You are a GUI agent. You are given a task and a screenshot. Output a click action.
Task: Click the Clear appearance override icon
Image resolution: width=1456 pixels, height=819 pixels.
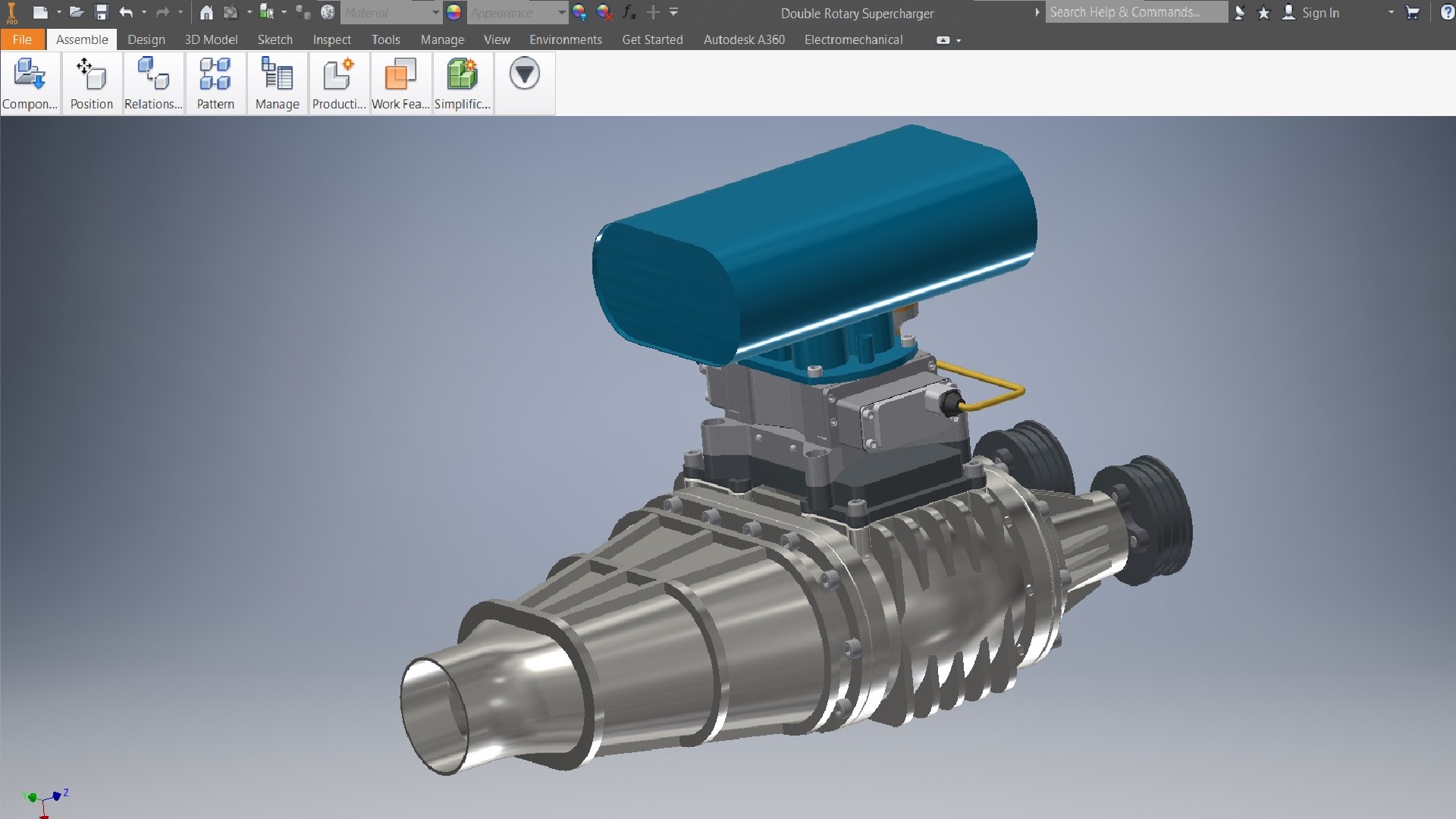pyautogui.click(x=604, y=12)
